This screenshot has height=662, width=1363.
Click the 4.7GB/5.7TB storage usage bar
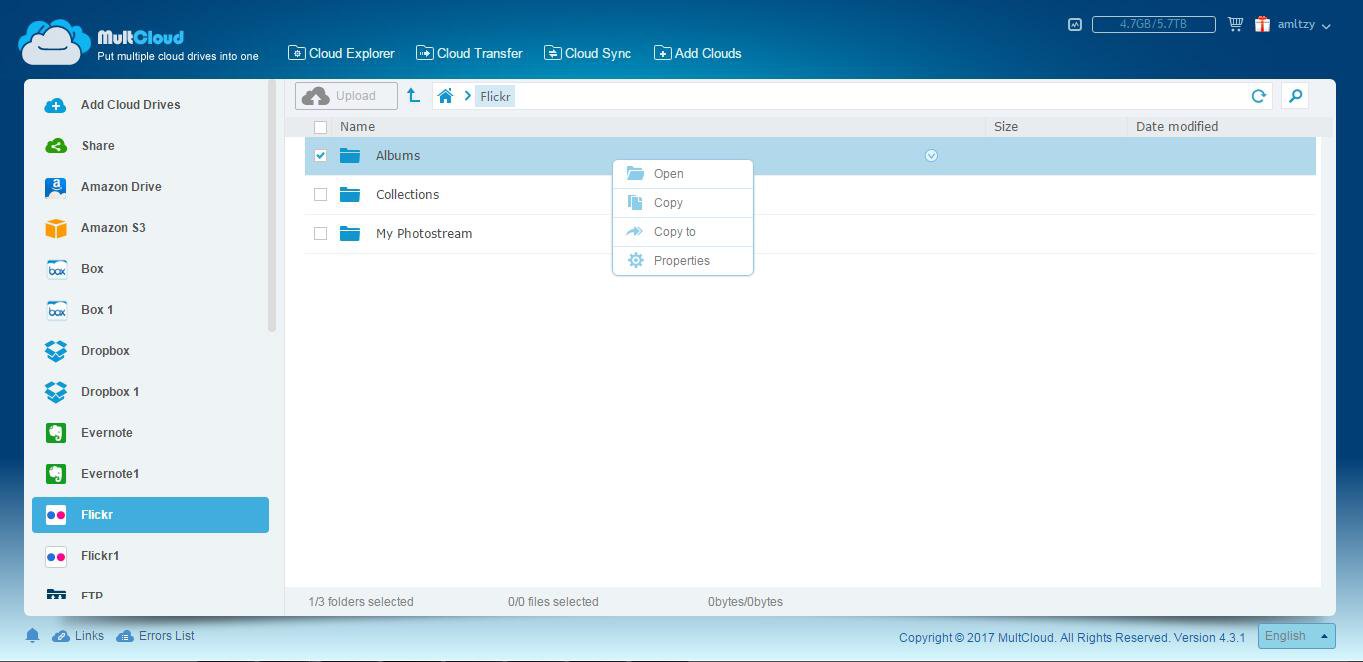pyautogui.click(x=1153, y=24)
